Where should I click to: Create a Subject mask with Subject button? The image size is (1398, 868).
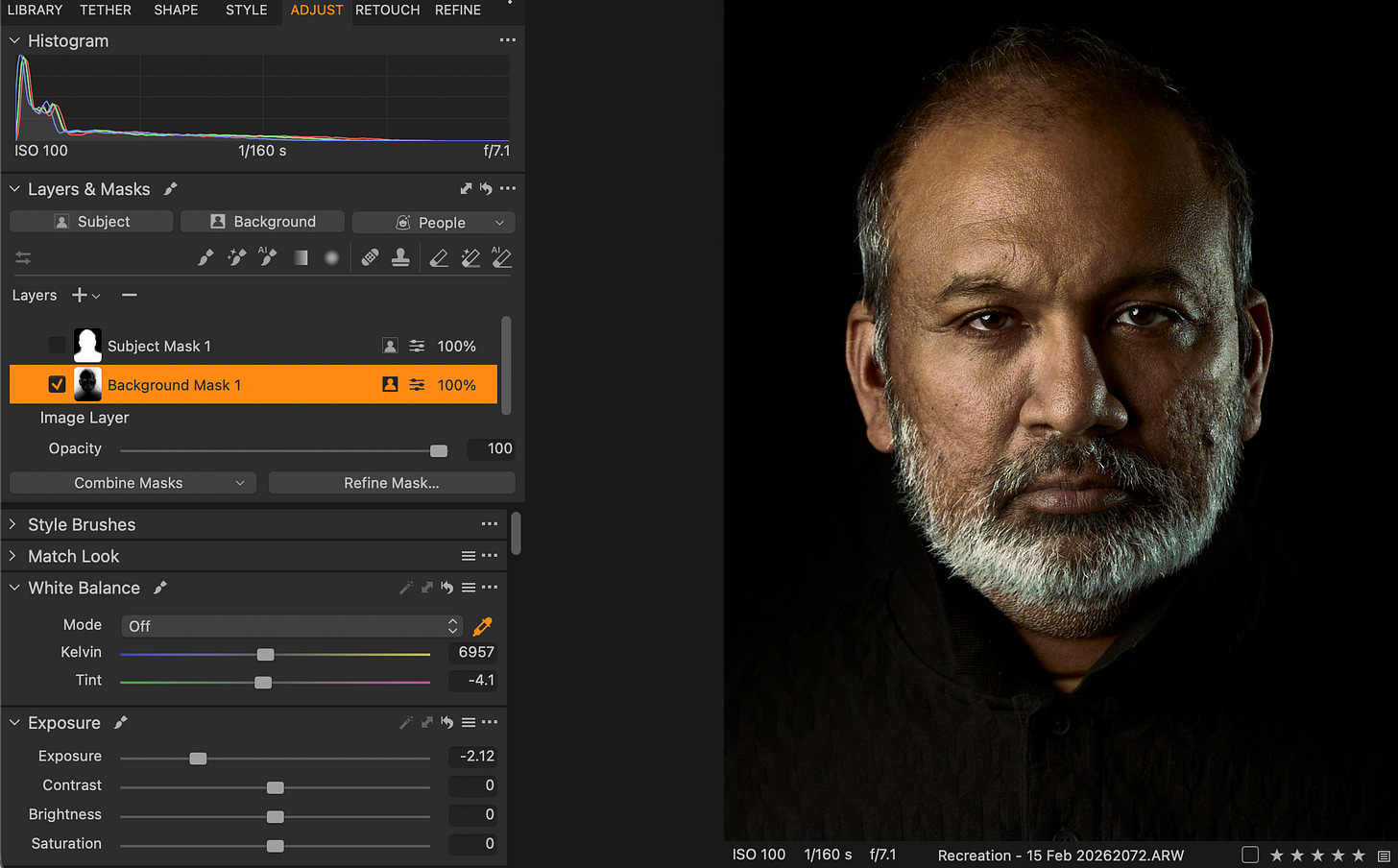[91, 222]
